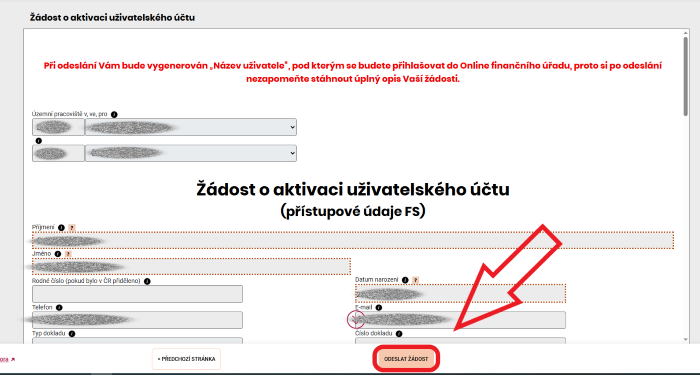700x375 pixels.
Task: Click into the Rodné číslo field
Action: click(138, 294)
